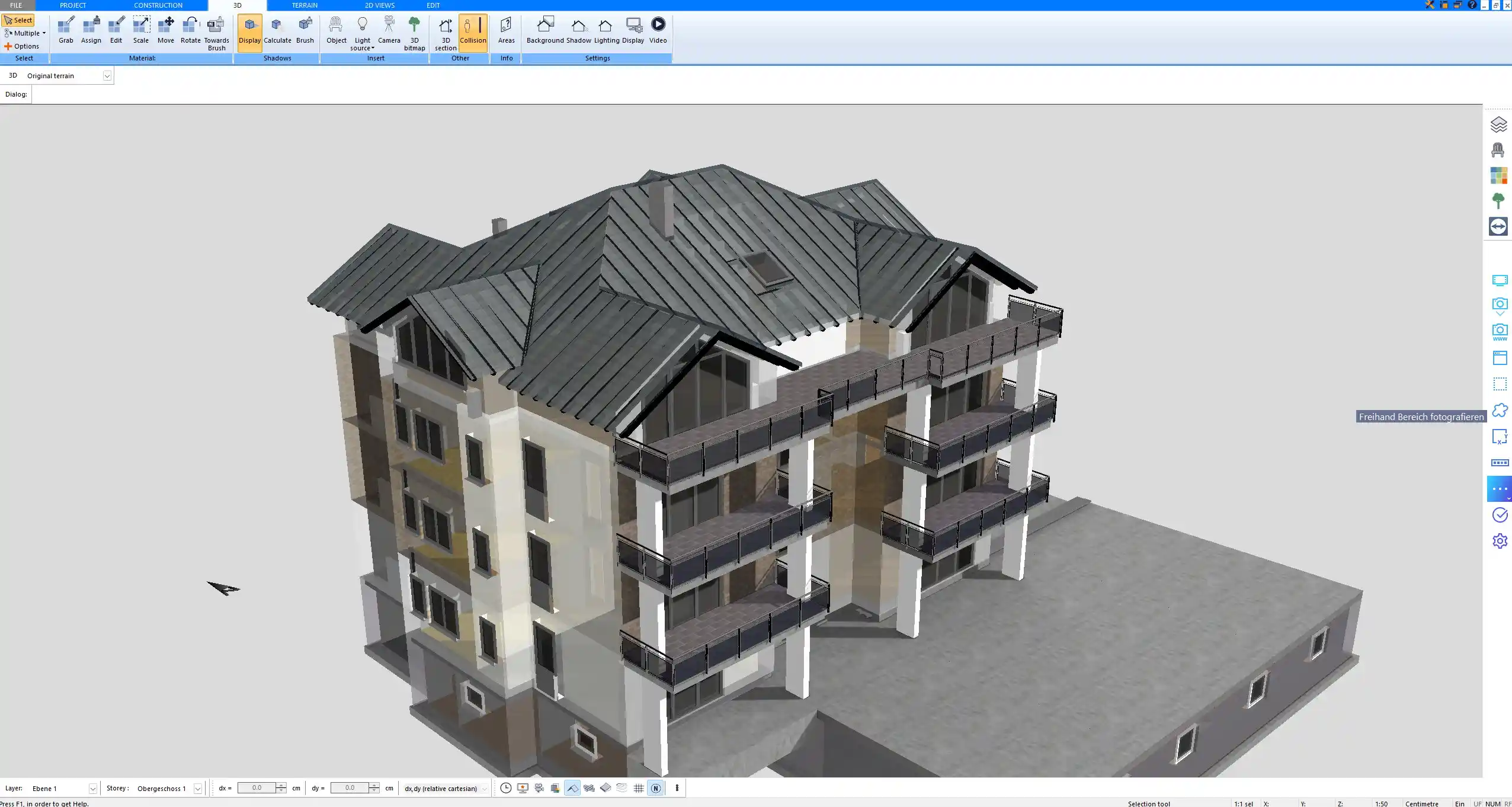Open the Background settings
1512x807 pixels.
pos(544,30)
